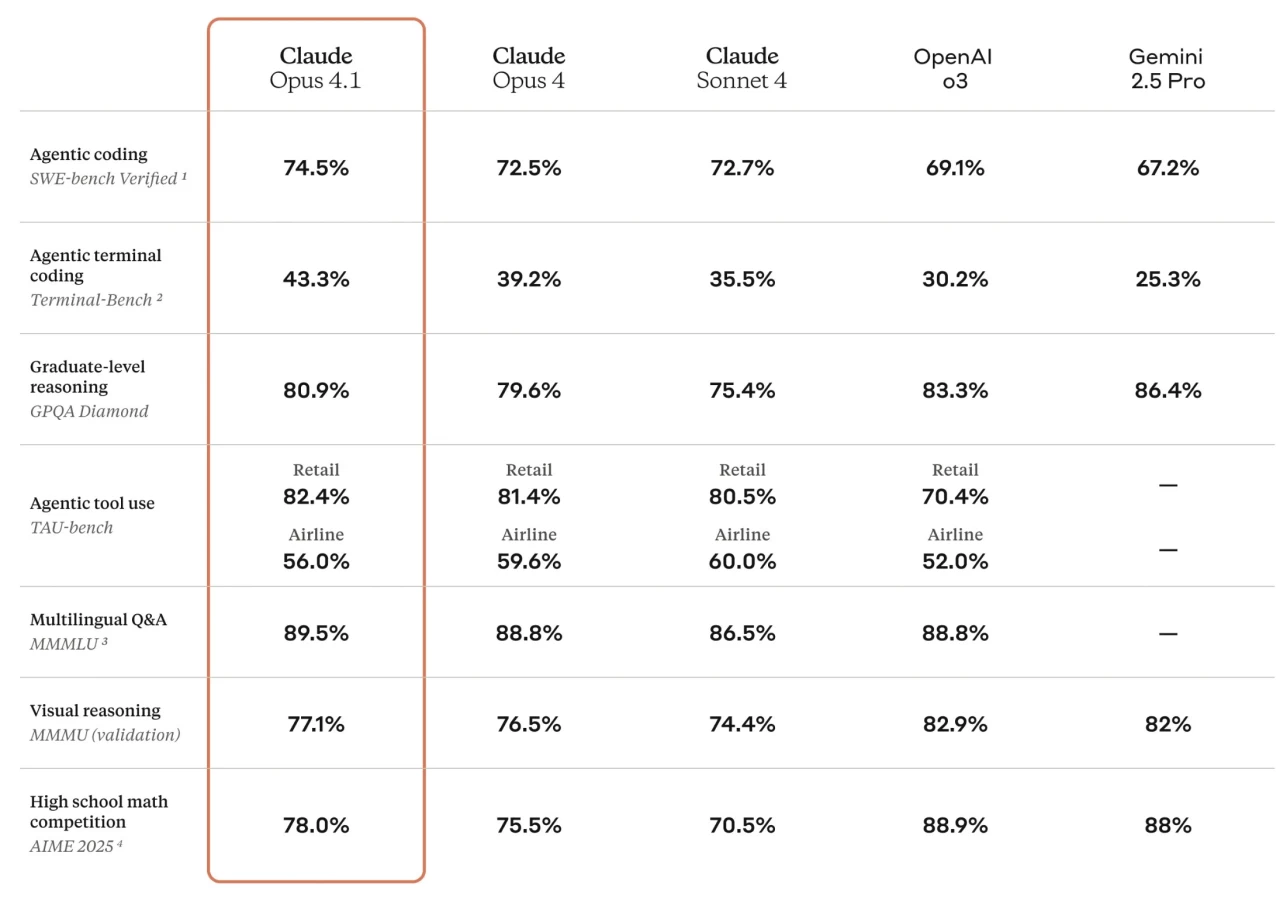The image size is (1280, 898).
Task: Click the MMMLU footnote label
Action: coord(69,643)
